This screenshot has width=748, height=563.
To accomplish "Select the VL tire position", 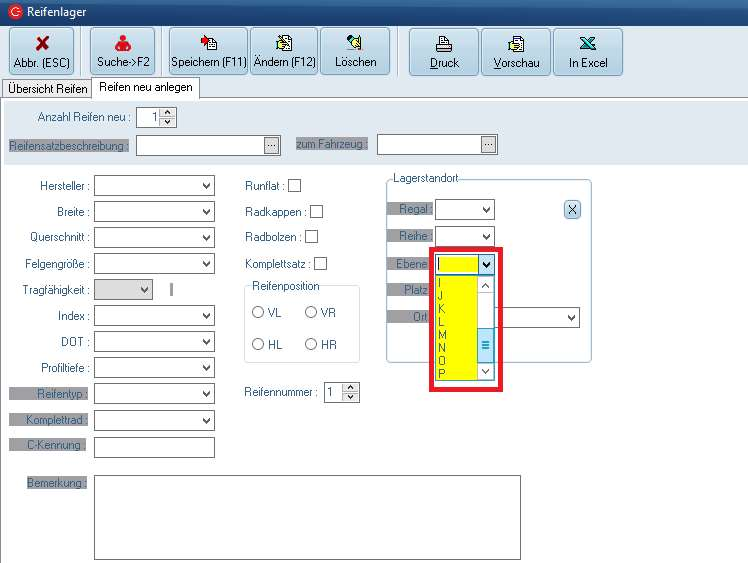I will pos(258,312).
